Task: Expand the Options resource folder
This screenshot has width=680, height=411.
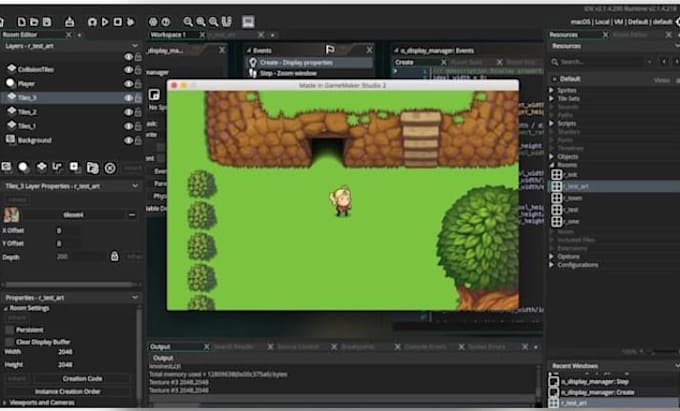Action: point(552,256)
